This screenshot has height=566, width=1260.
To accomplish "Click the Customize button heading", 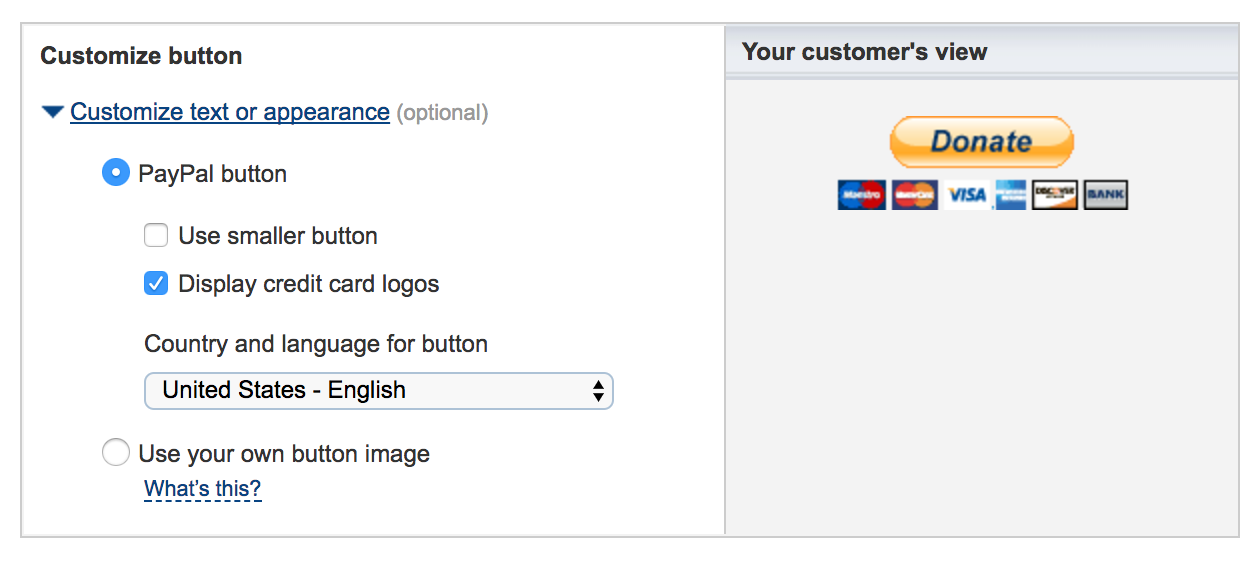I will click(141, 56).
